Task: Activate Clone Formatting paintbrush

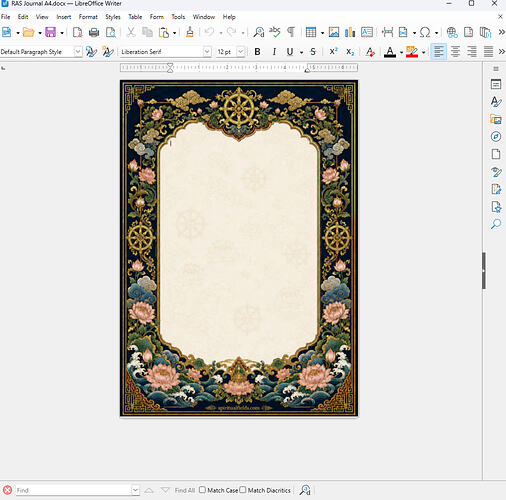Action: pyautogui.click(x=190, y=32)
